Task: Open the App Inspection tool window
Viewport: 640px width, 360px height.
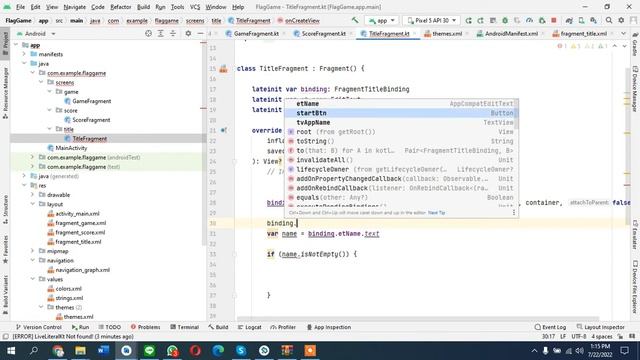Action: point(329,327)
